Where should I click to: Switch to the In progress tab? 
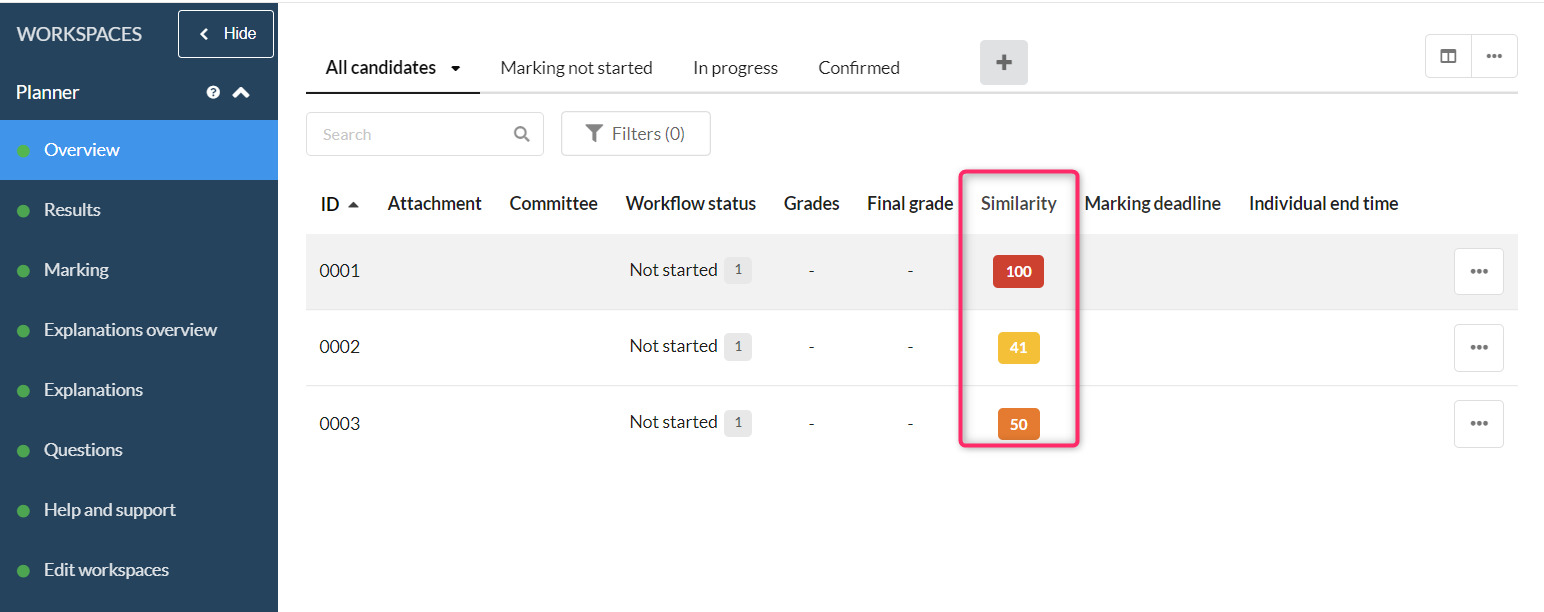[x=735, y=67]
